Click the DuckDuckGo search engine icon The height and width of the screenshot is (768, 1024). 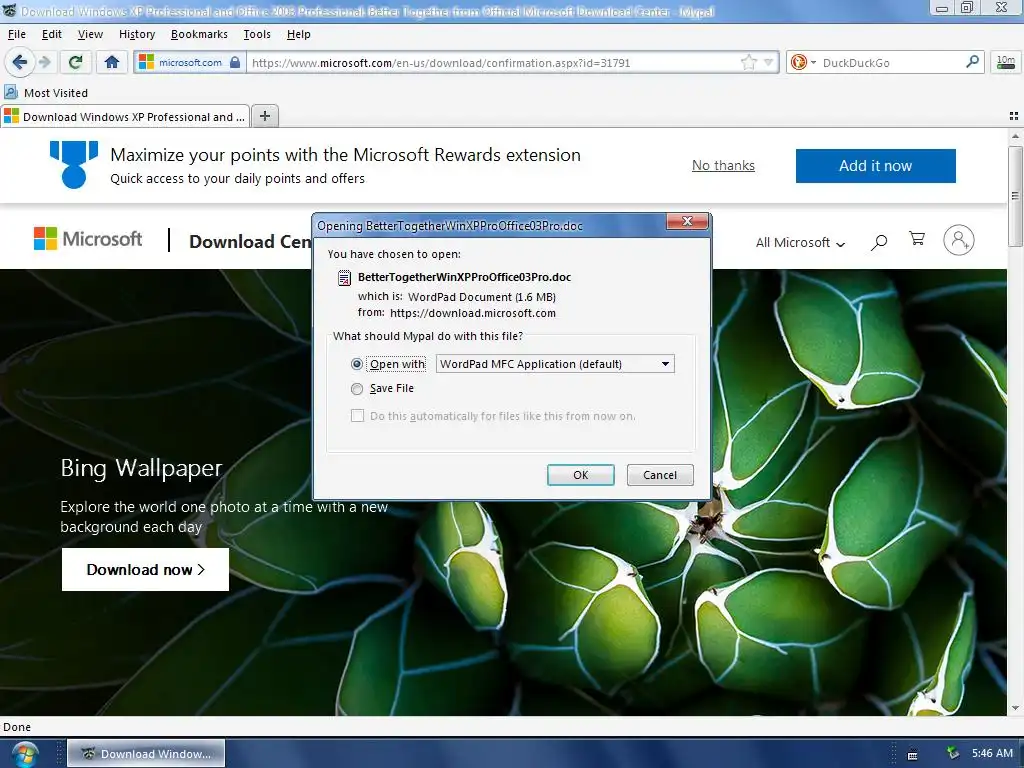pyautogui.click(x=798, y=63)
